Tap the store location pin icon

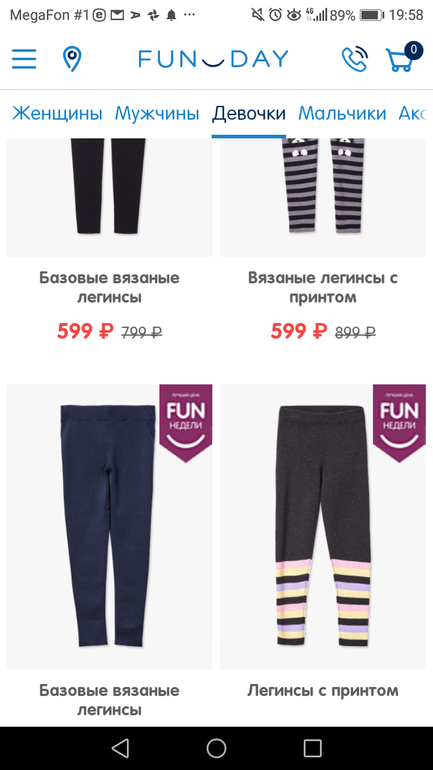(72, 59)
